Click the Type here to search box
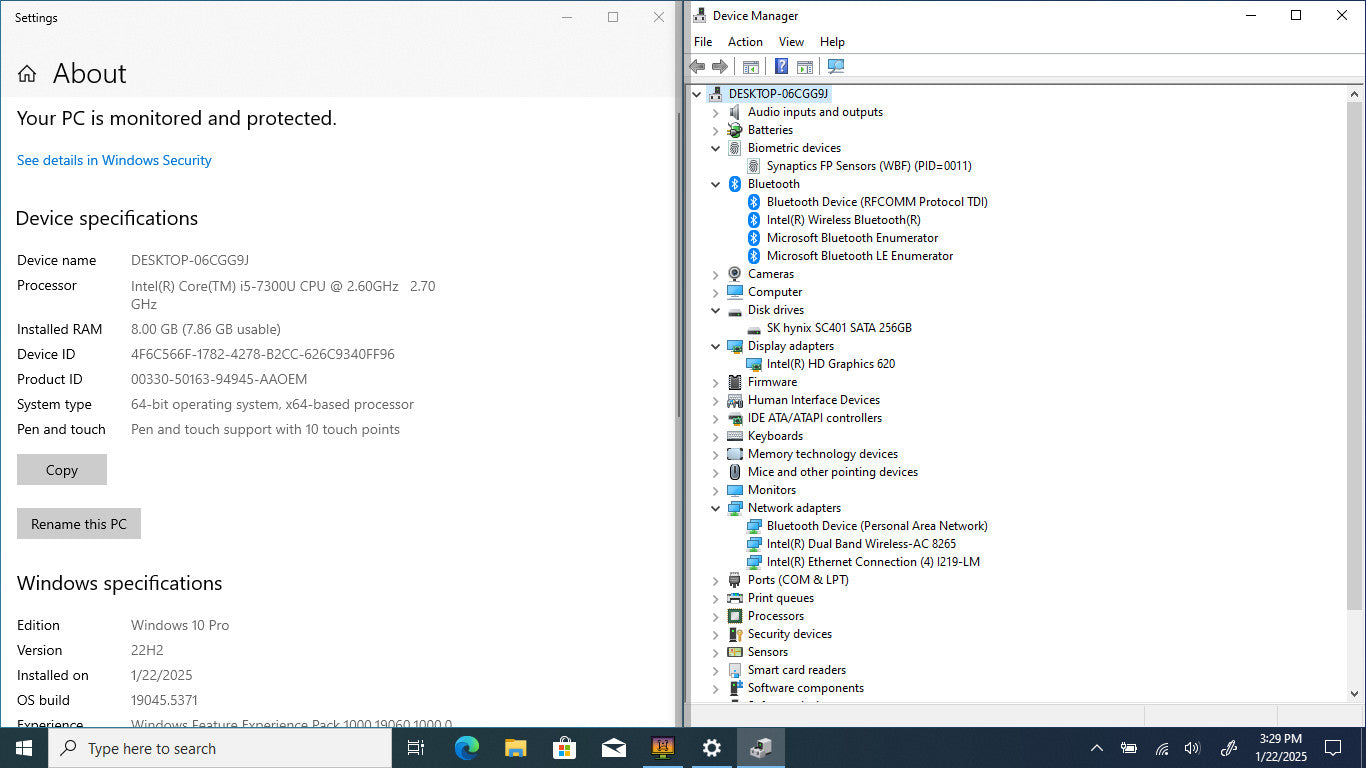This screenshot has width=1366, height=768. [x=220, y=748]
